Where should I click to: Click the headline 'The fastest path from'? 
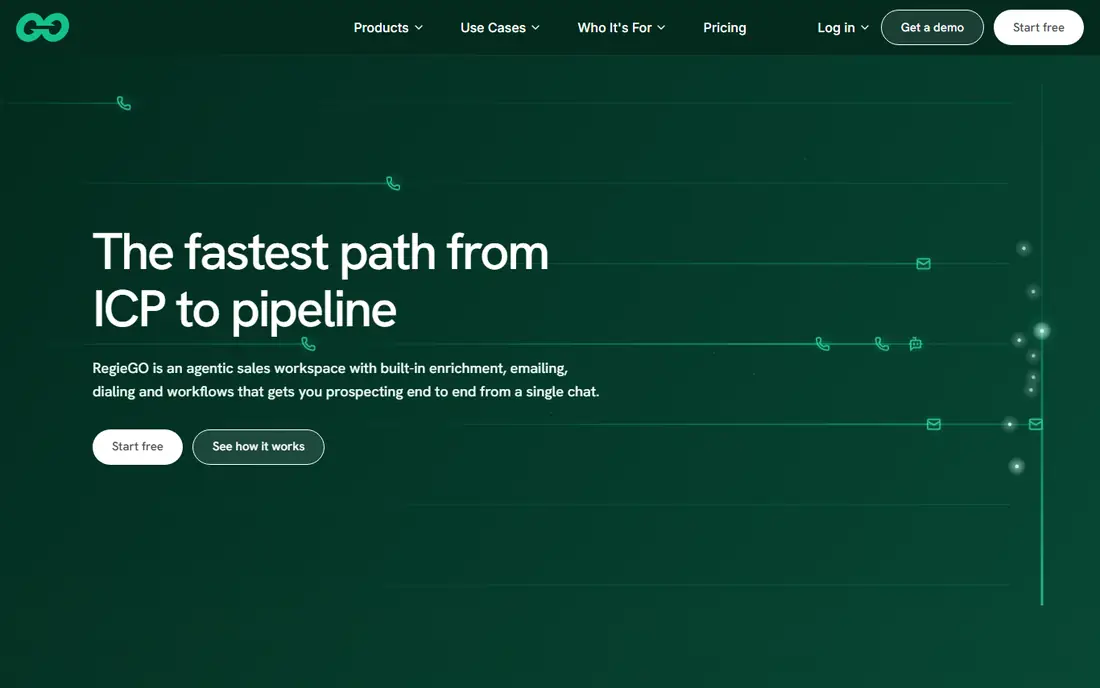click(x=321, y=252)
